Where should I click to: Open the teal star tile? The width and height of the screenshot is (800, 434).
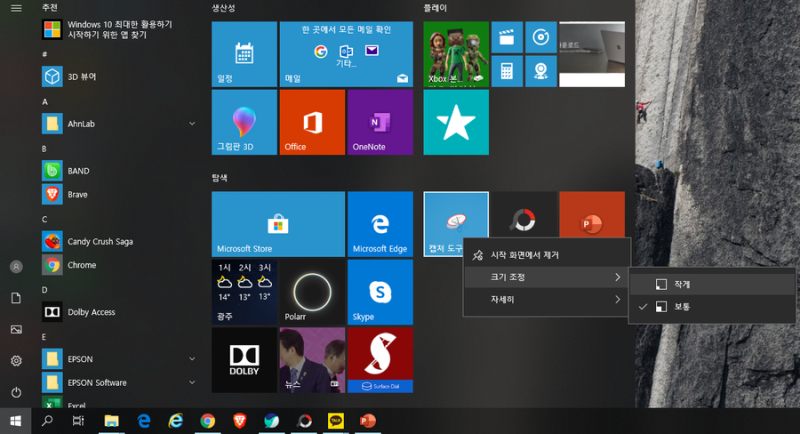(456, 122)
